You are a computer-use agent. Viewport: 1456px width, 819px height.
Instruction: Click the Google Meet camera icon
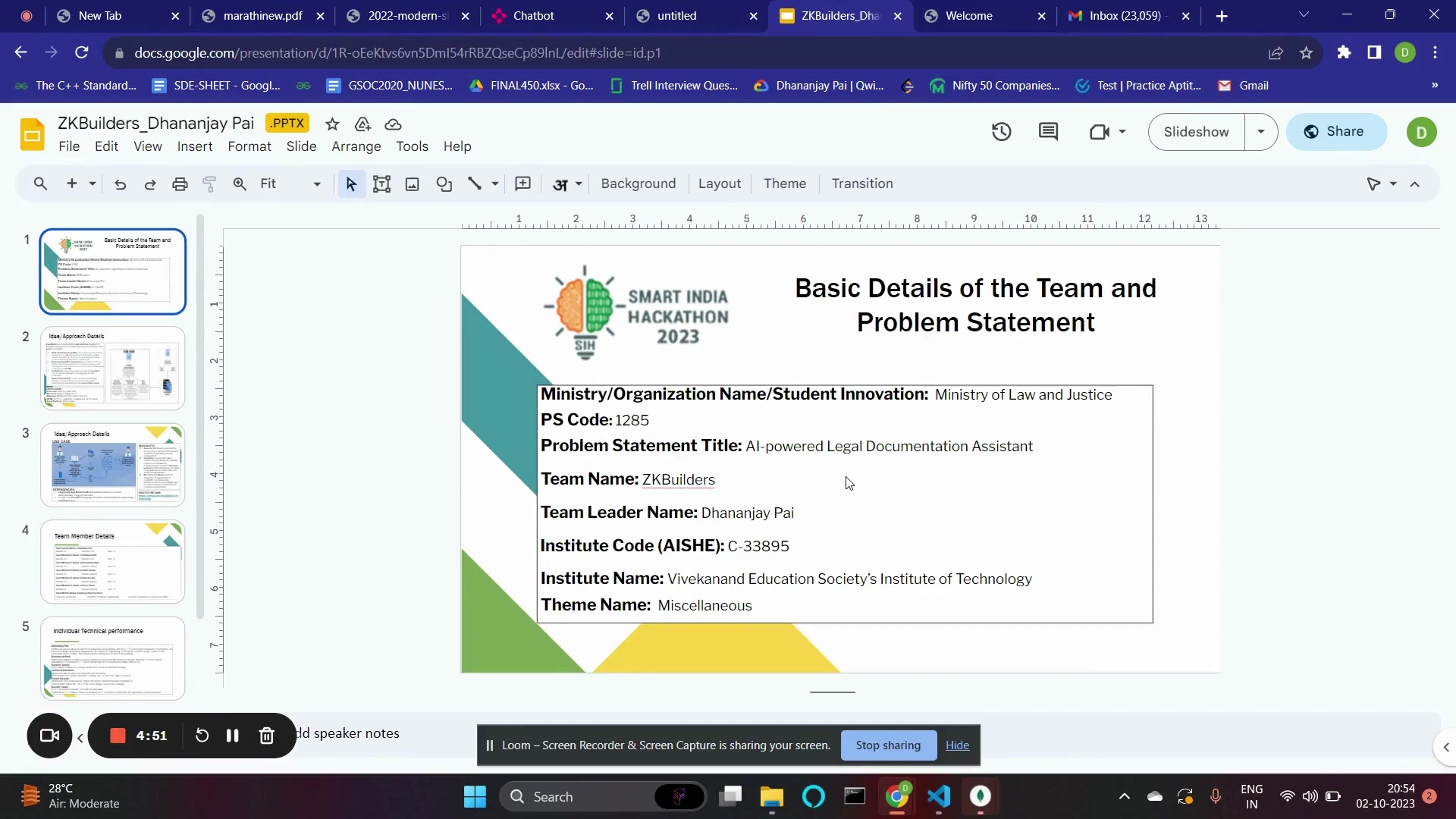click(x=1100, y=132)
